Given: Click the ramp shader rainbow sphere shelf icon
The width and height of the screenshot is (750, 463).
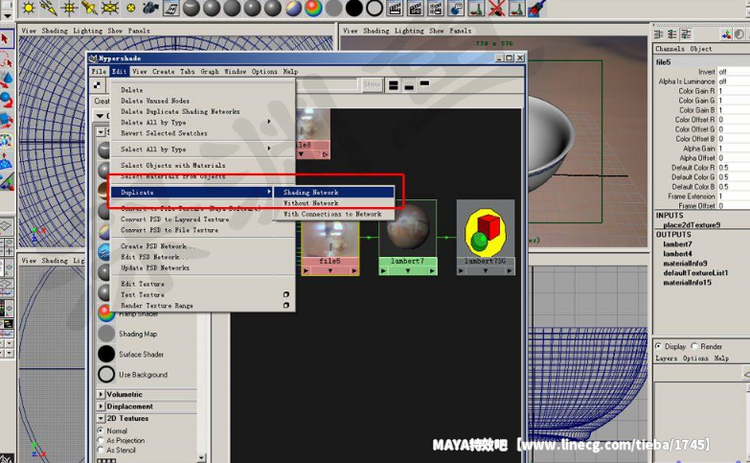Looking at the screenshot, I should click(x=314, y=8).
